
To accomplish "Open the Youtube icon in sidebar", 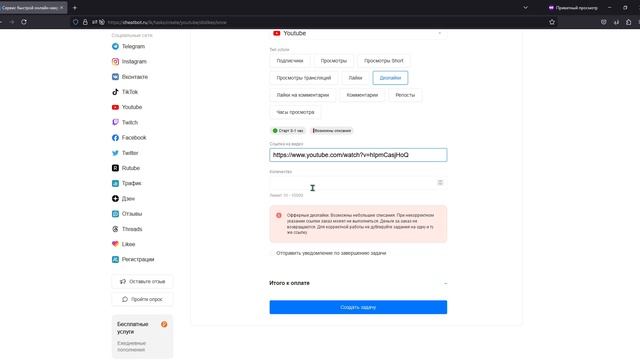I will click(116, 107).
